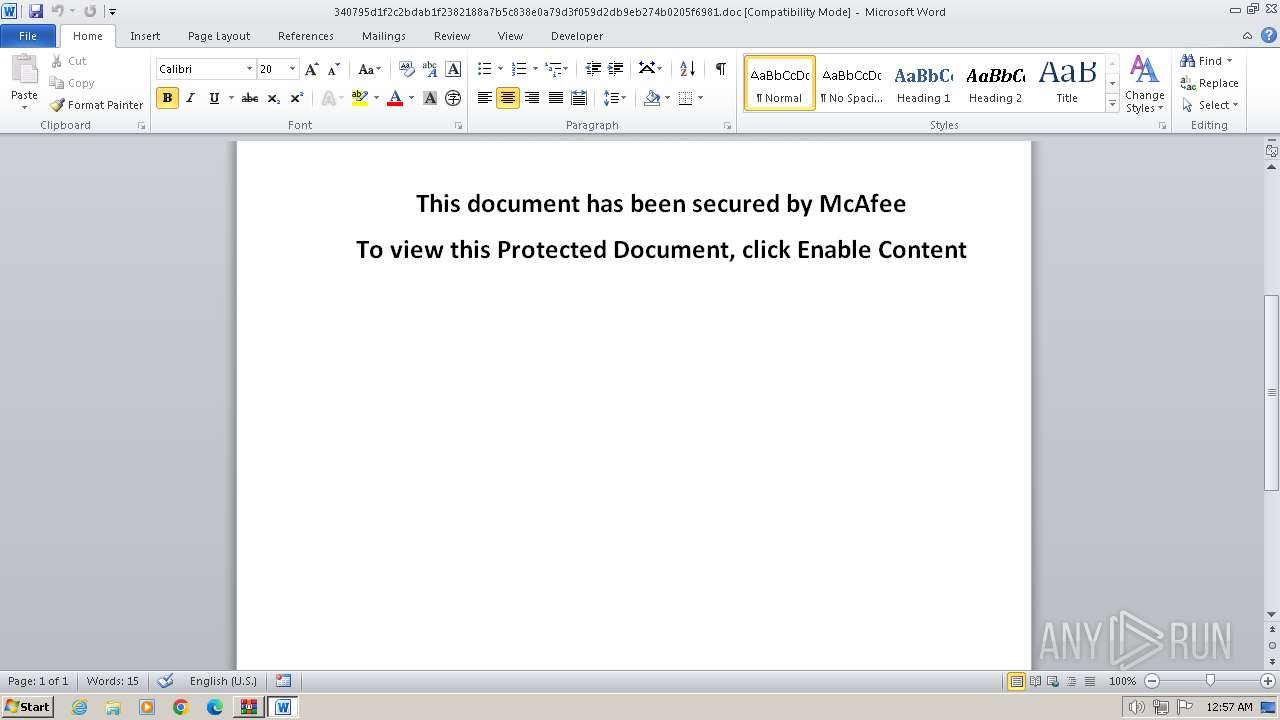Click Select button in Editing
This screenshot has width=1280, height=720.
click(1209, 105)
